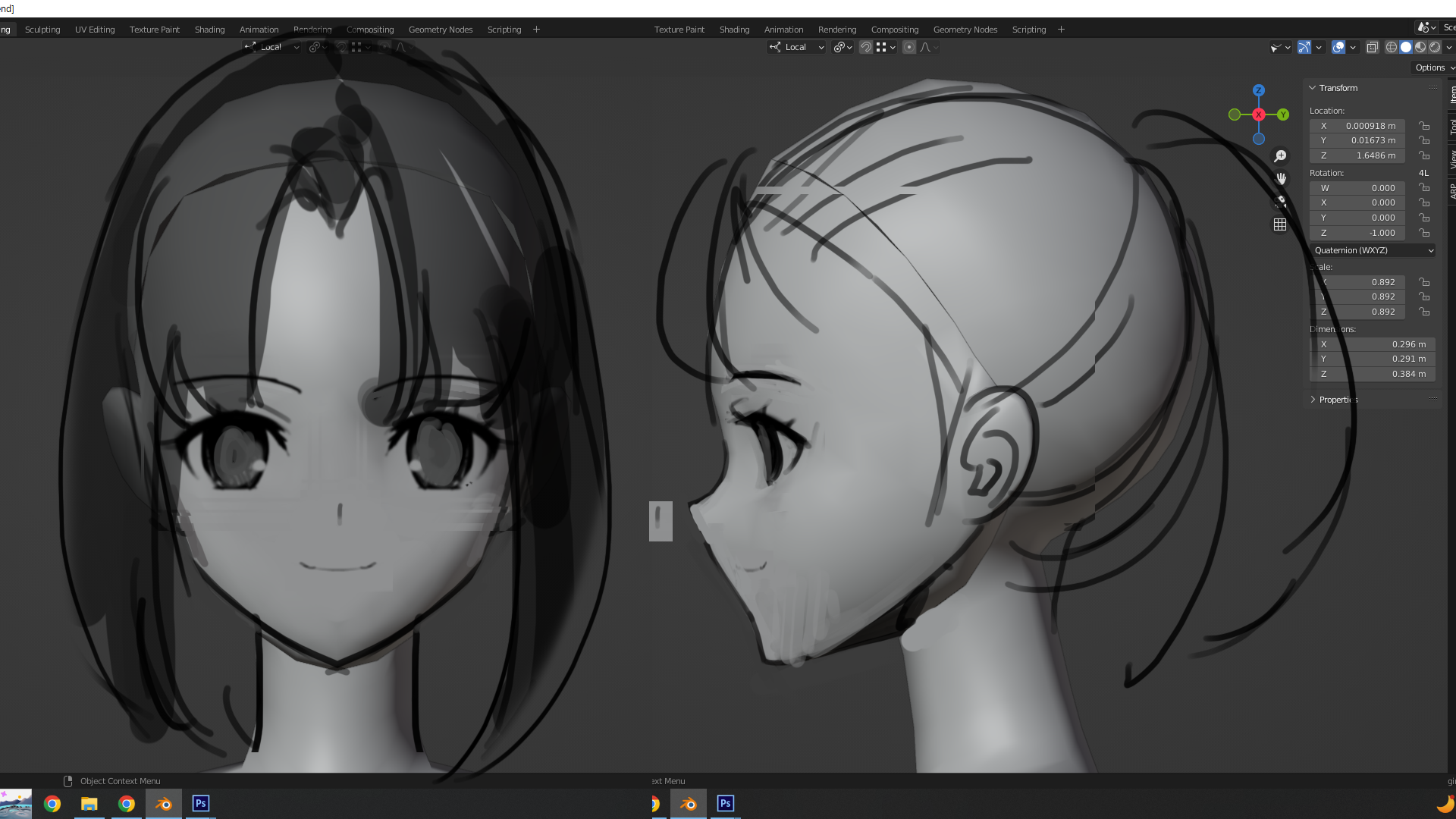Viewport: 1456px width, 819px height.
Task: Open the Sculpting workspace tab
Action: click(x=42, y=30)
